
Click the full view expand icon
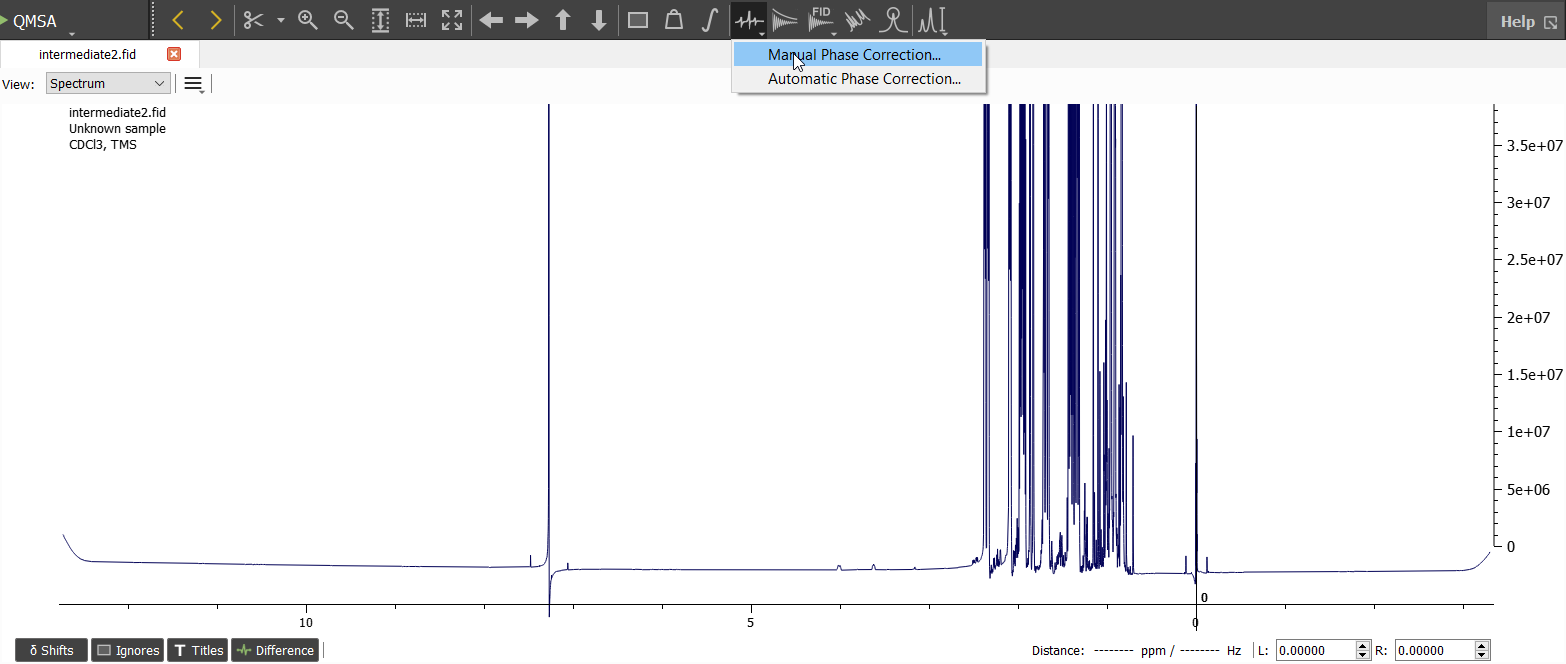452,20
